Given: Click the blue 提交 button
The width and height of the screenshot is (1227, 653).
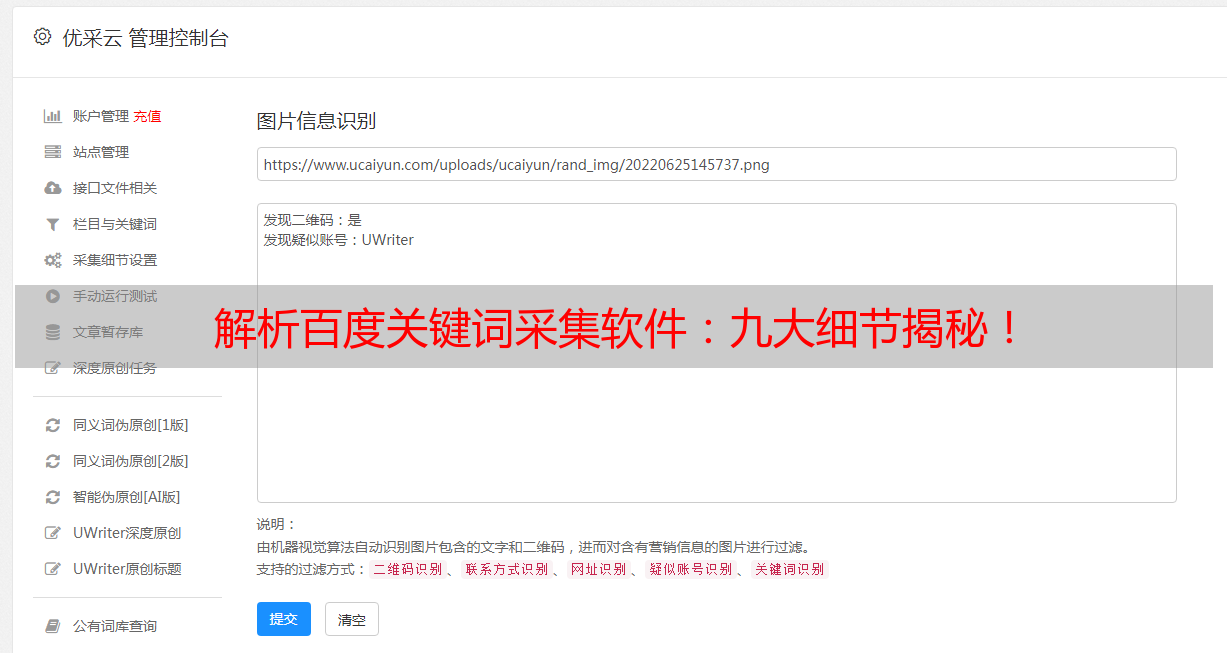Looking at the screenshot, I should tap(284, 619).
